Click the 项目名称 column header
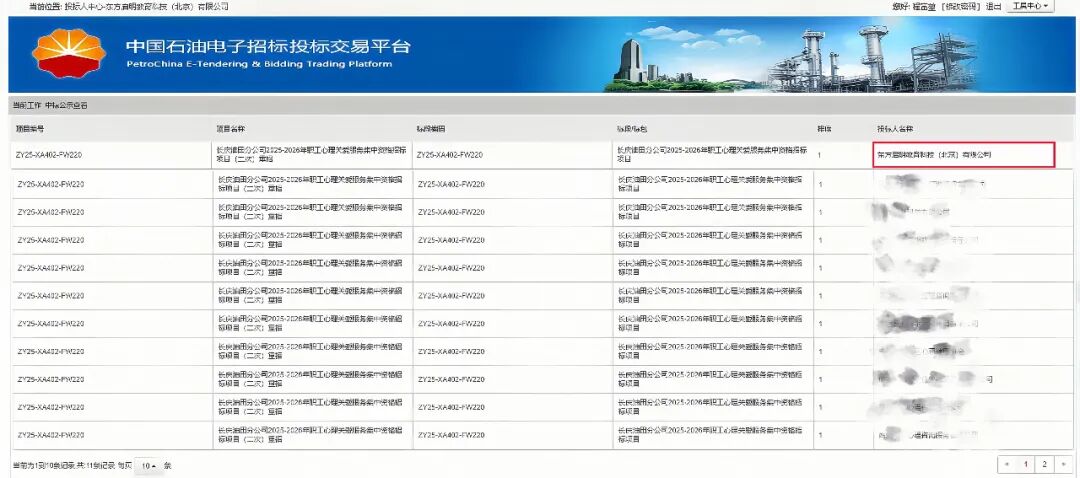 [230, 129]
